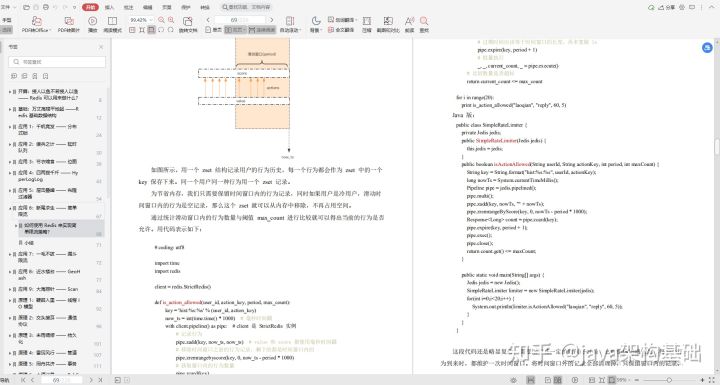Open the auto-scroll tool

290,24
